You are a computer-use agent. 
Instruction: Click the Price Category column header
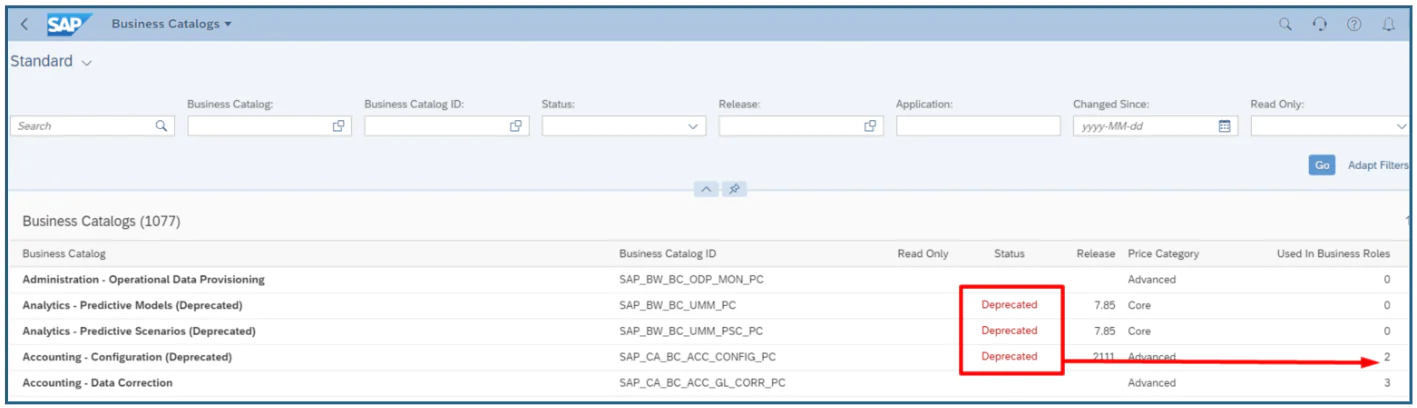coord(1163,254)
